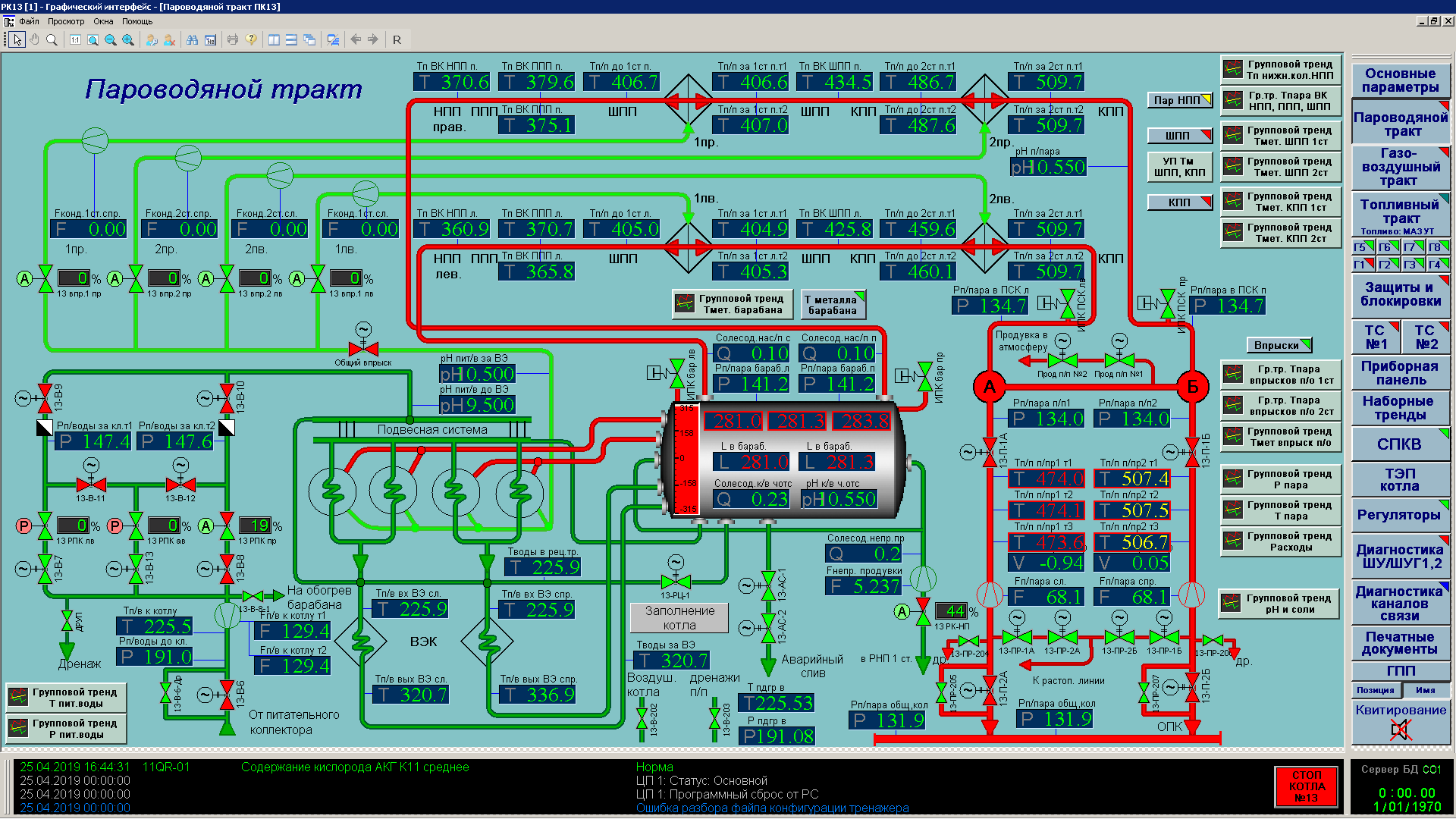Open Регуляторы screen

1400,515
